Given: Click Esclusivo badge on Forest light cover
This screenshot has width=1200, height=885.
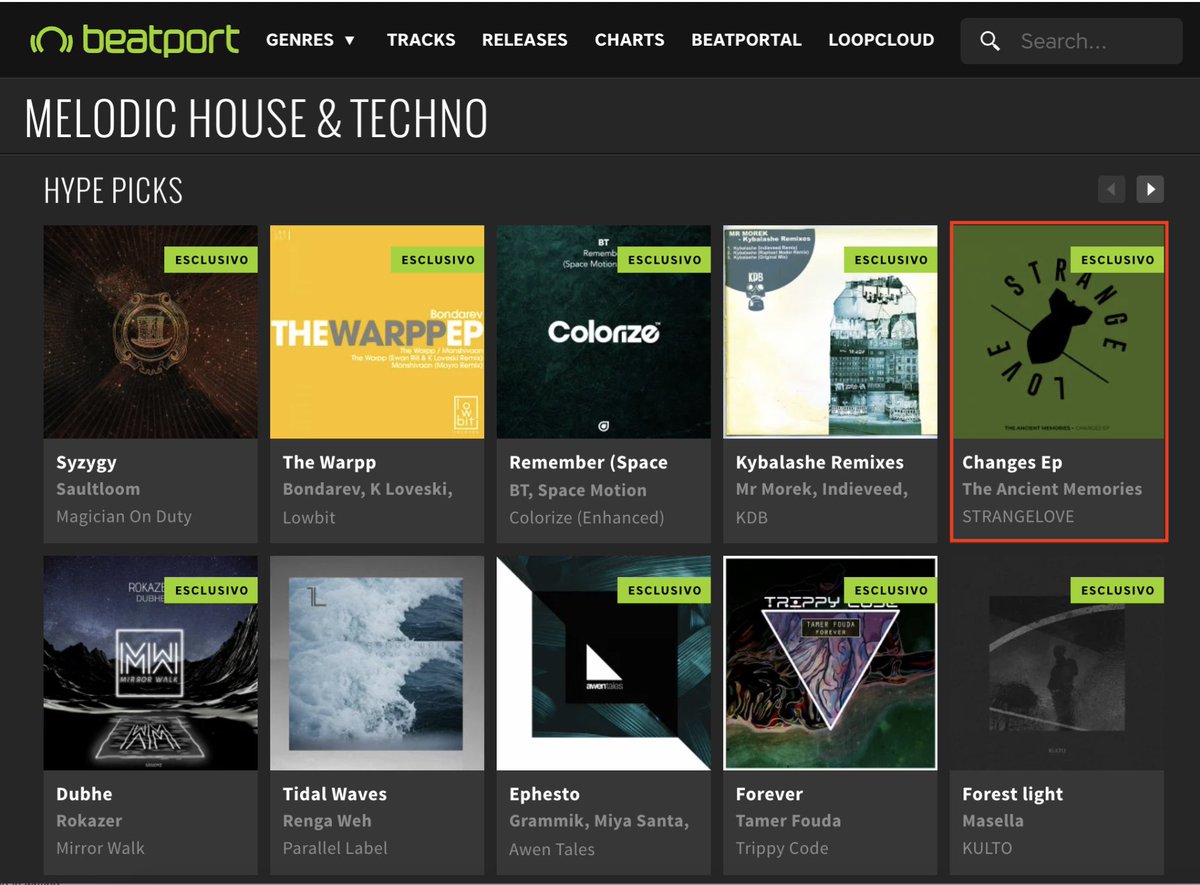Looking at the screenshot, I should point(1117,590).
